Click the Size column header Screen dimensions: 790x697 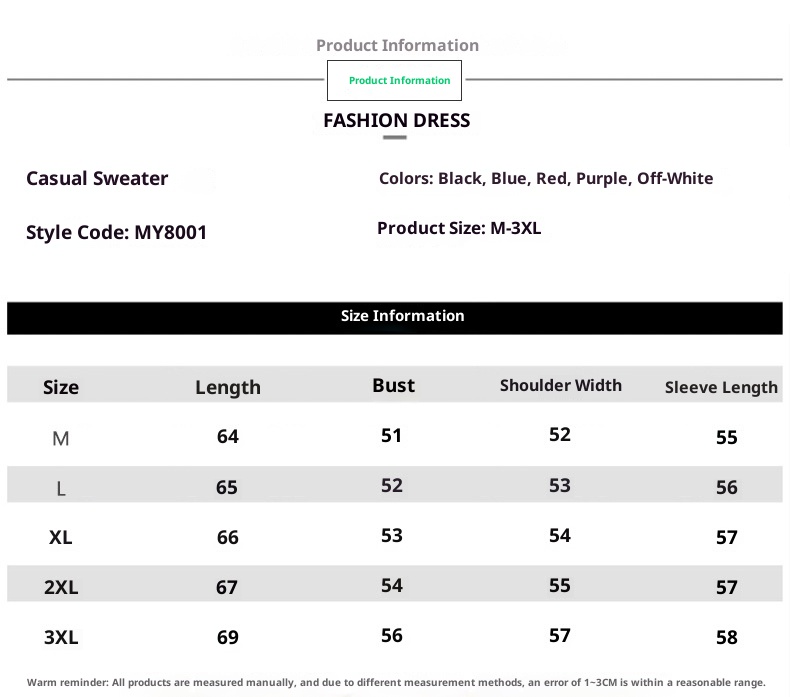[61, 387]
